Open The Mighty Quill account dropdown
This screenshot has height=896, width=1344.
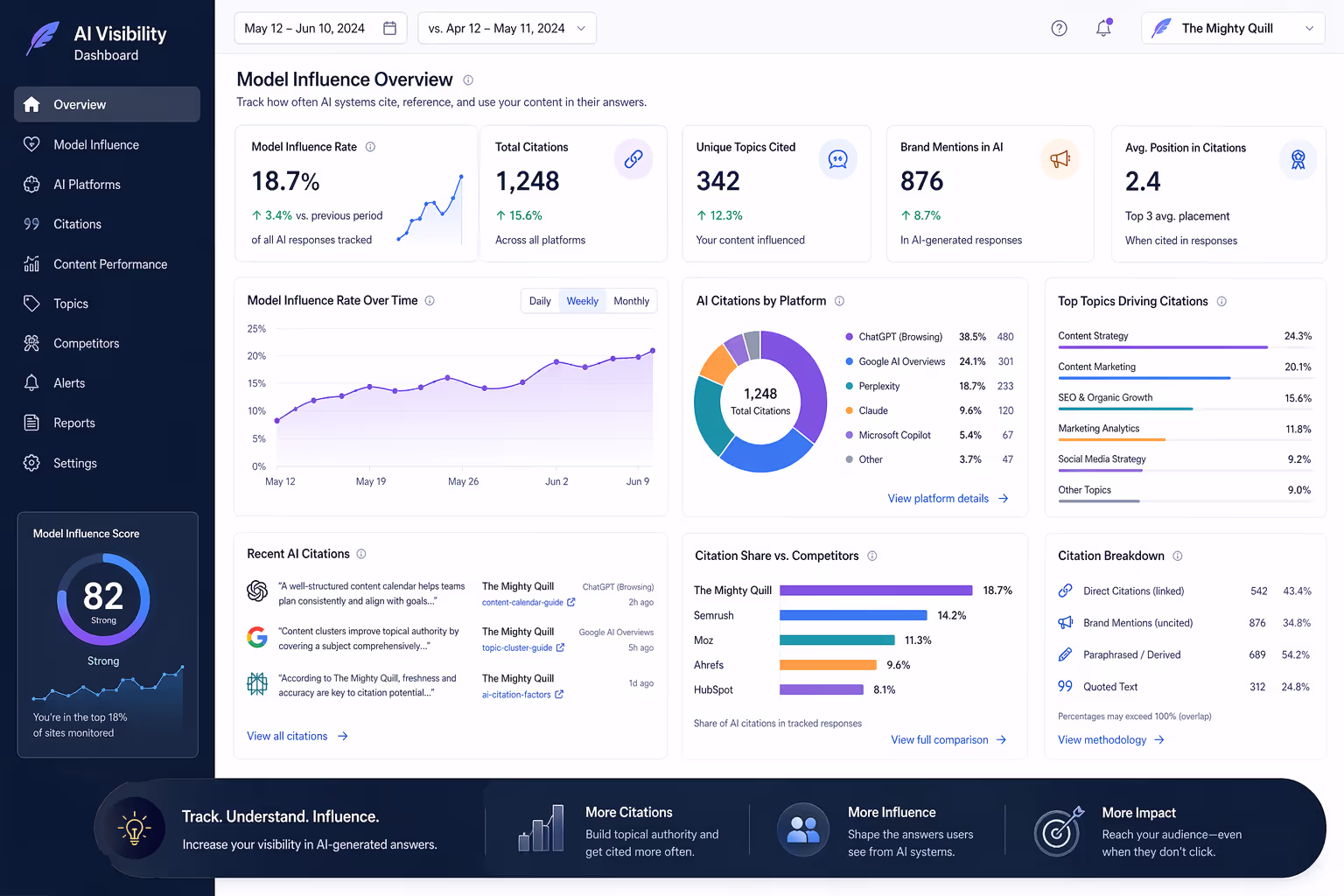[1232, 28]
